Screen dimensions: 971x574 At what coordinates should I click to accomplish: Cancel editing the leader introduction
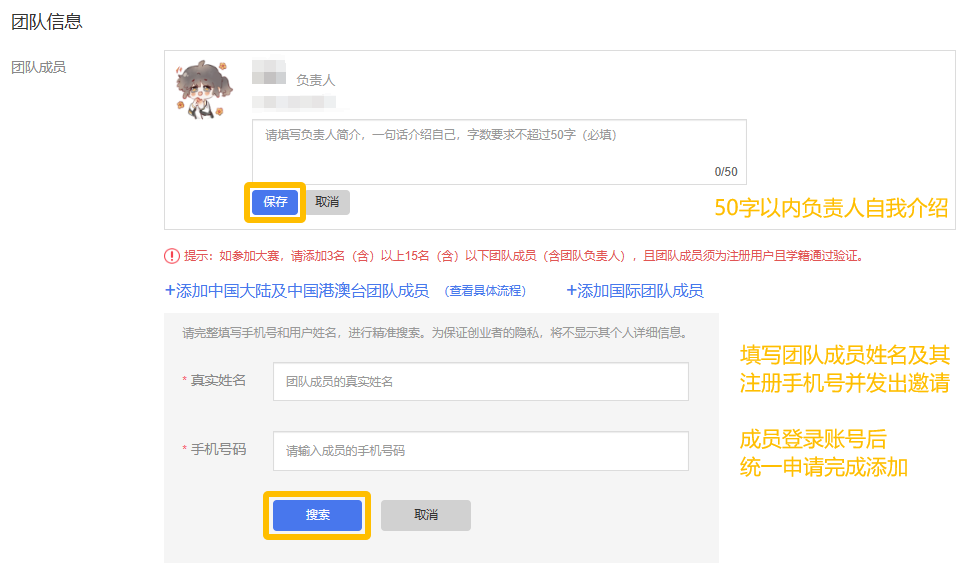tap(327, 202)
